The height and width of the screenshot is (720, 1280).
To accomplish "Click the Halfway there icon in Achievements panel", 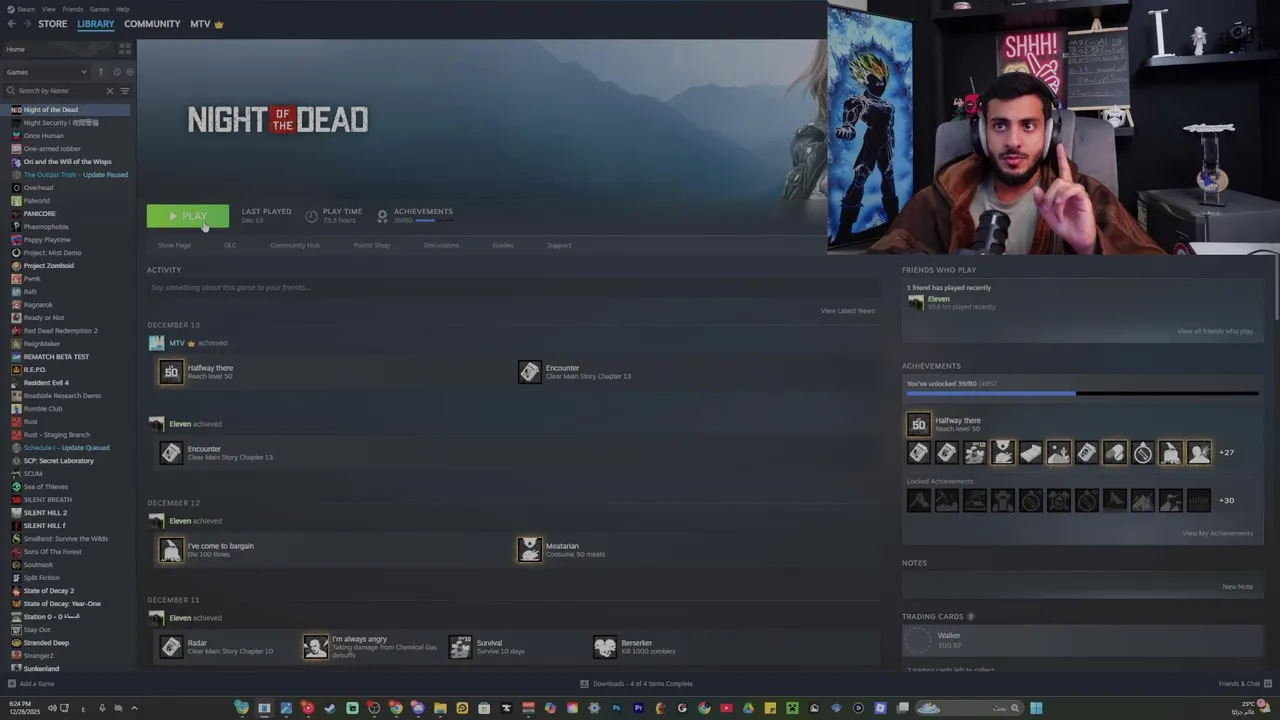I will 918,425.
